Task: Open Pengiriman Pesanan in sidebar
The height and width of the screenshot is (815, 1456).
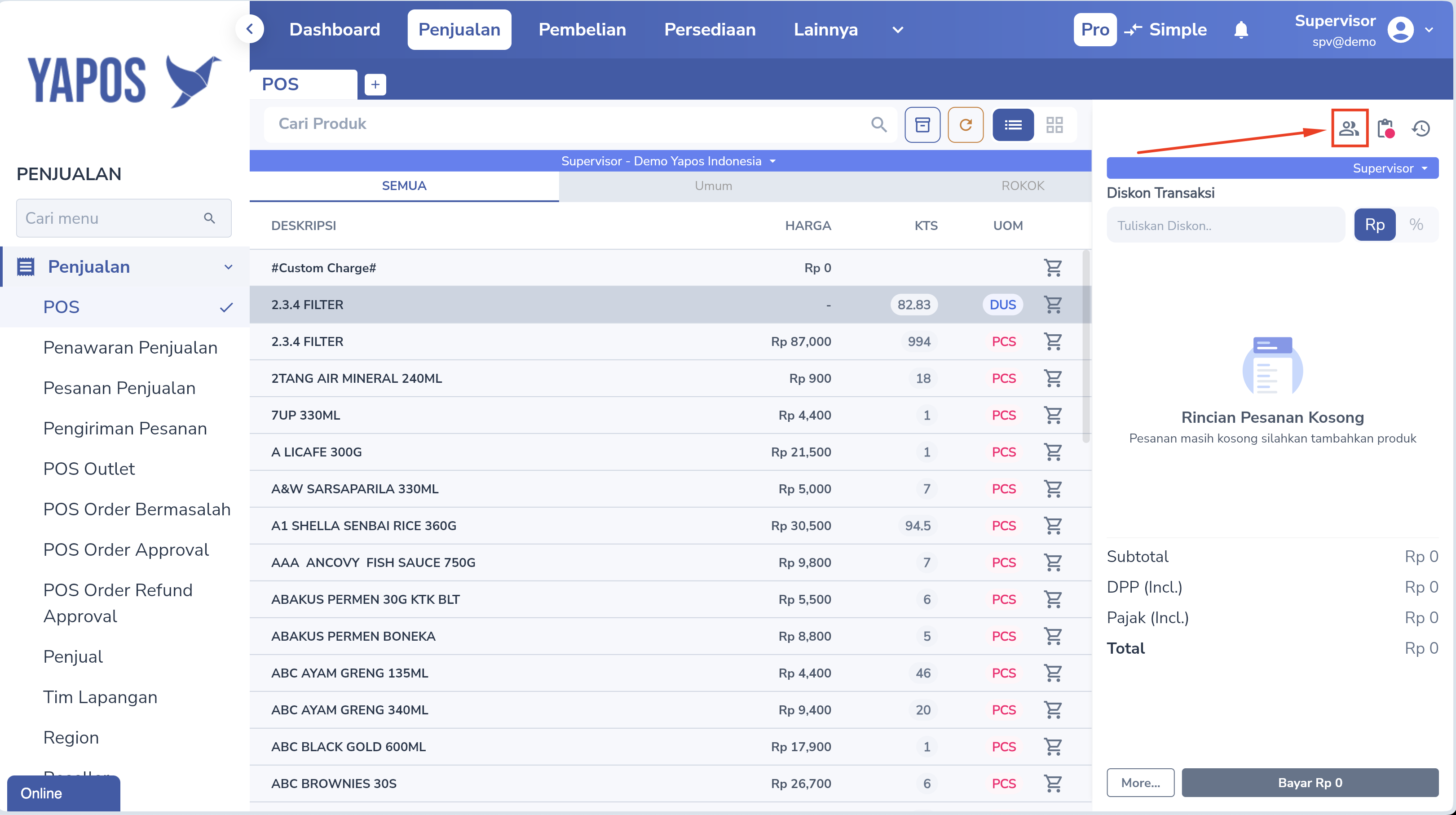Action: pyautogui.click(x=125, y=428)
